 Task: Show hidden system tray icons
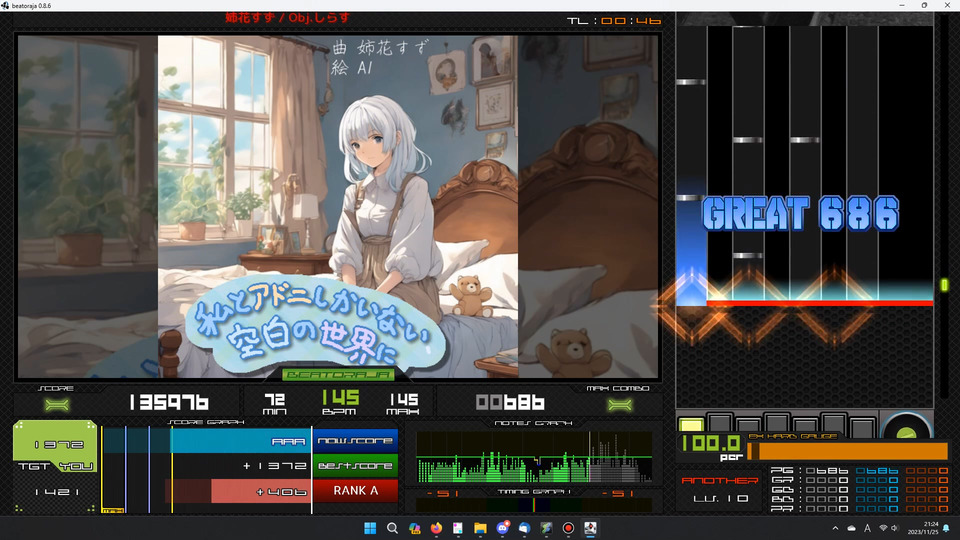pos(835,528)
